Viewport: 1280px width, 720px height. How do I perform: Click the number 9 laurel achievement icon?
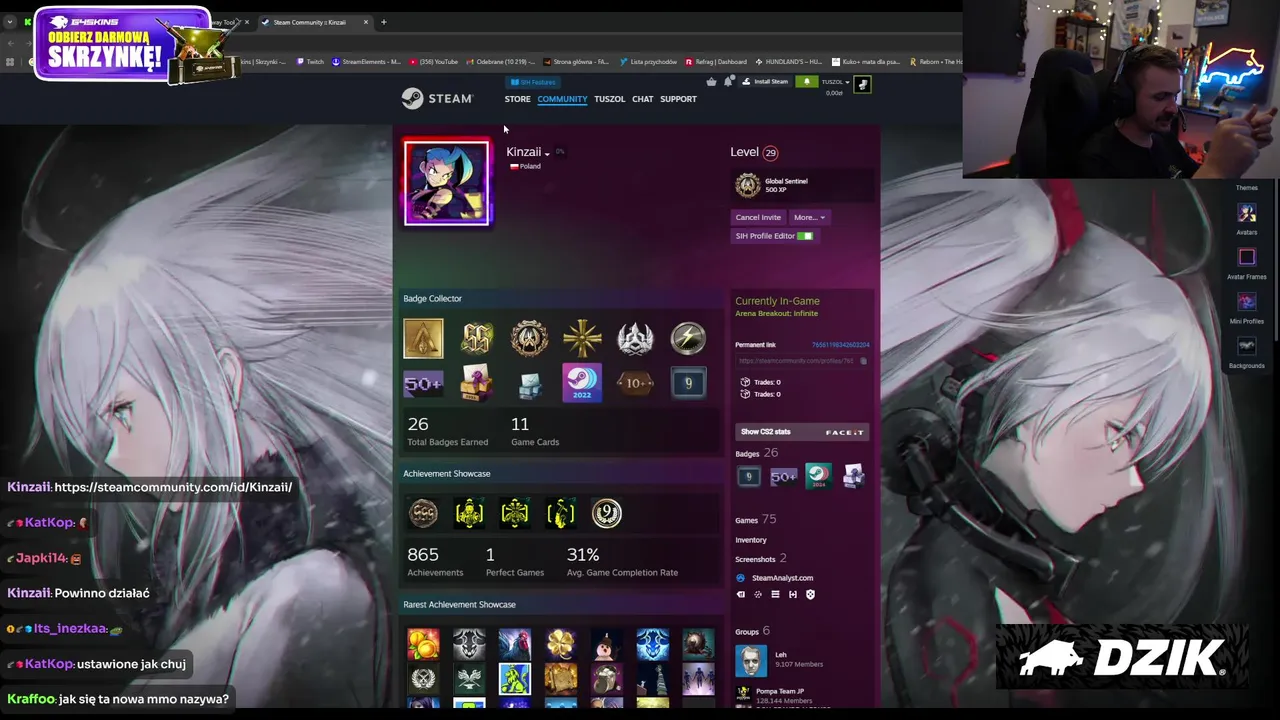[x=606, y=513]
